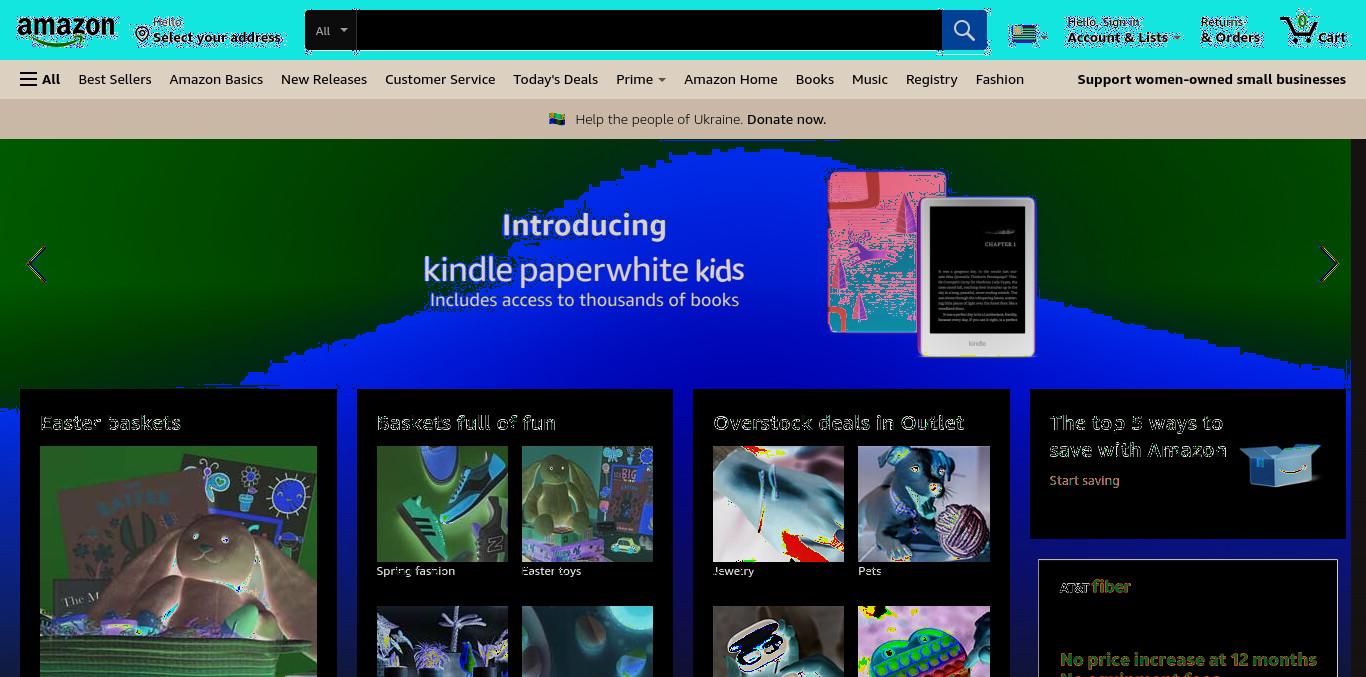Click Overstock deals in Outlet heading
Screen dimensions: 1366x677
(x=838, y=423)
